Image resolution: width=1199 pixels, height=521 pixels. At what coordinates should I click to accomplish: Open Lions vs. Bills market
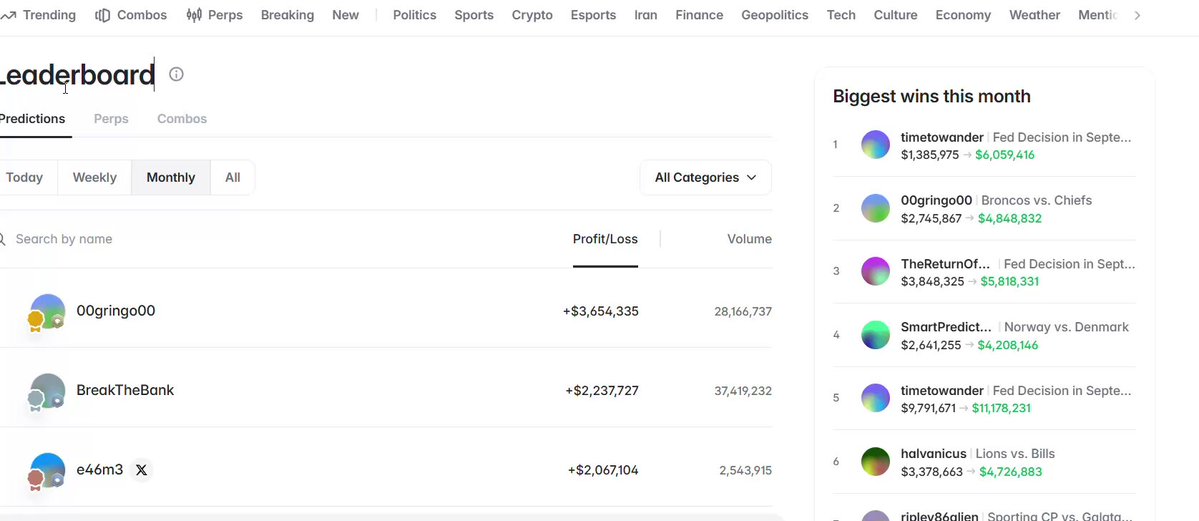pos(1015,454)
